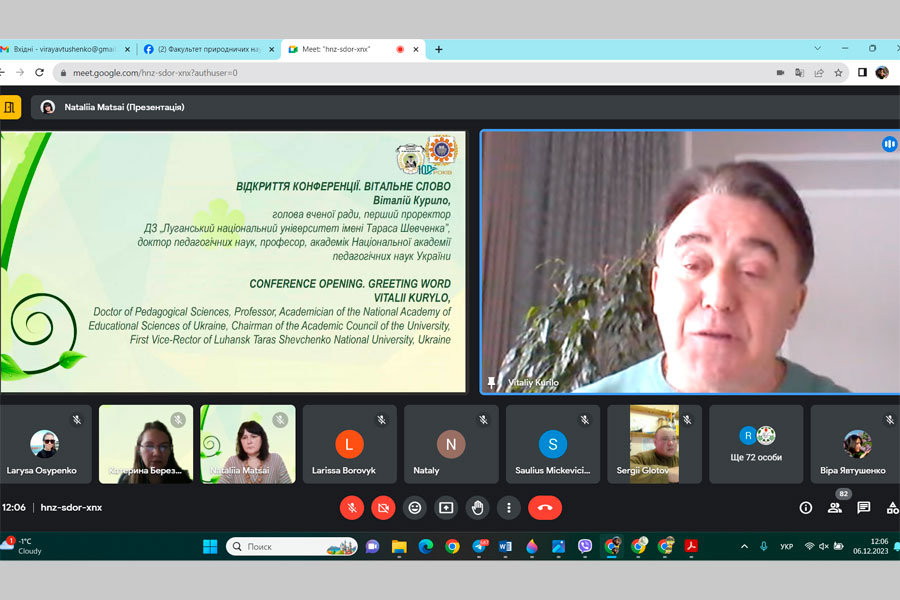Image resolution: width=900 pixels, height=600 pixels.
Task: Click the present screen button
Action: click(446, 508)
